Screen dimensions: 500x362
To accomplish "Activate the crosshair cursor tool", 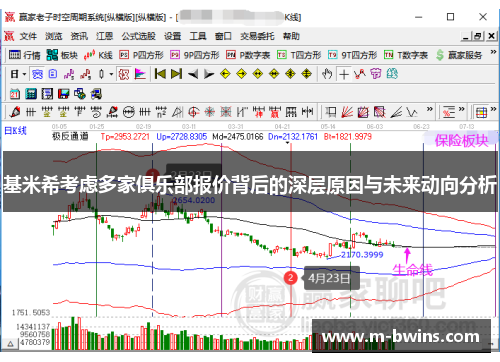I will 344,74.
